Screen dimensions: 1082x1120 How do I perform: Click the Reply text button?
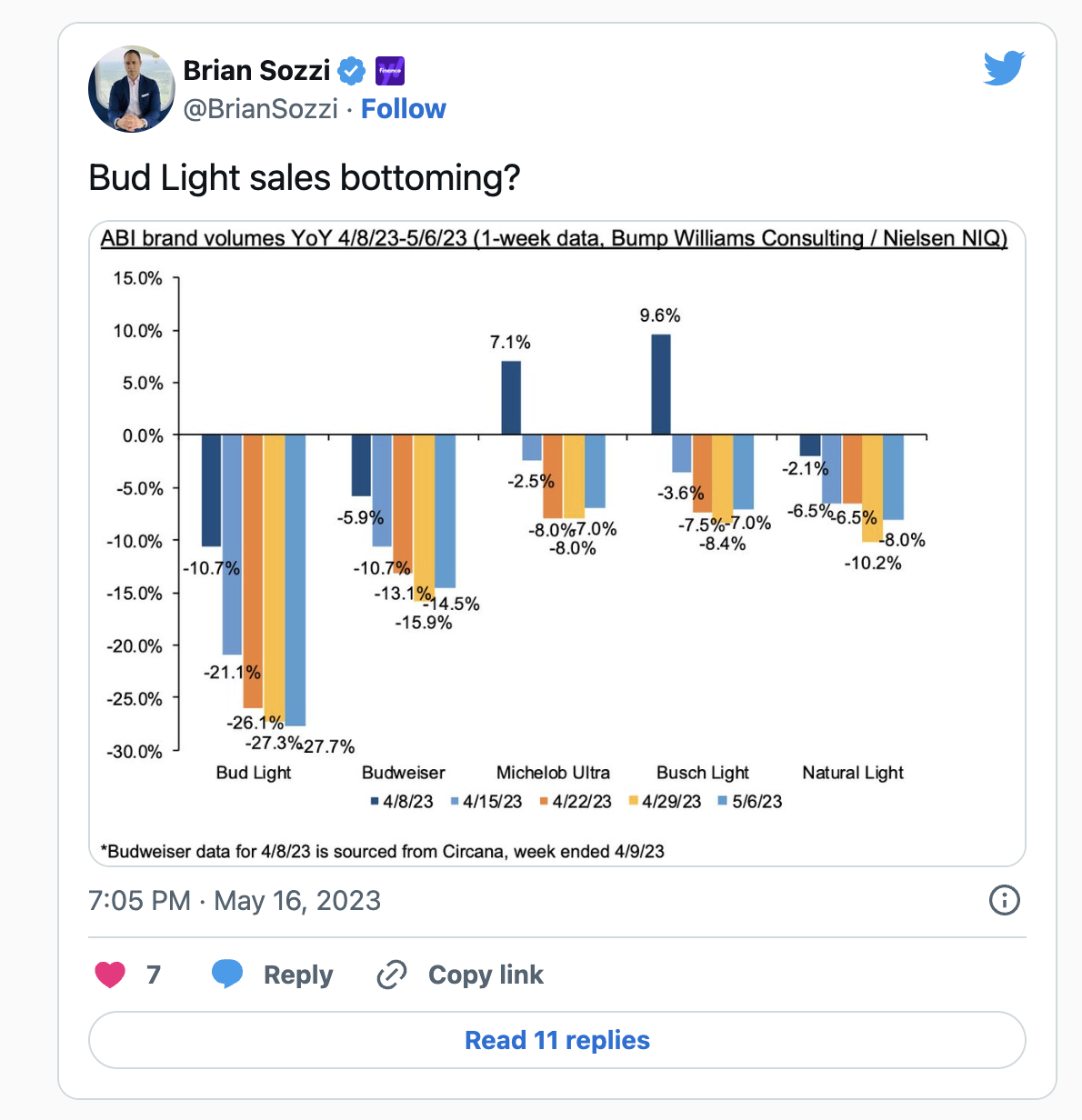pos(298,975)
